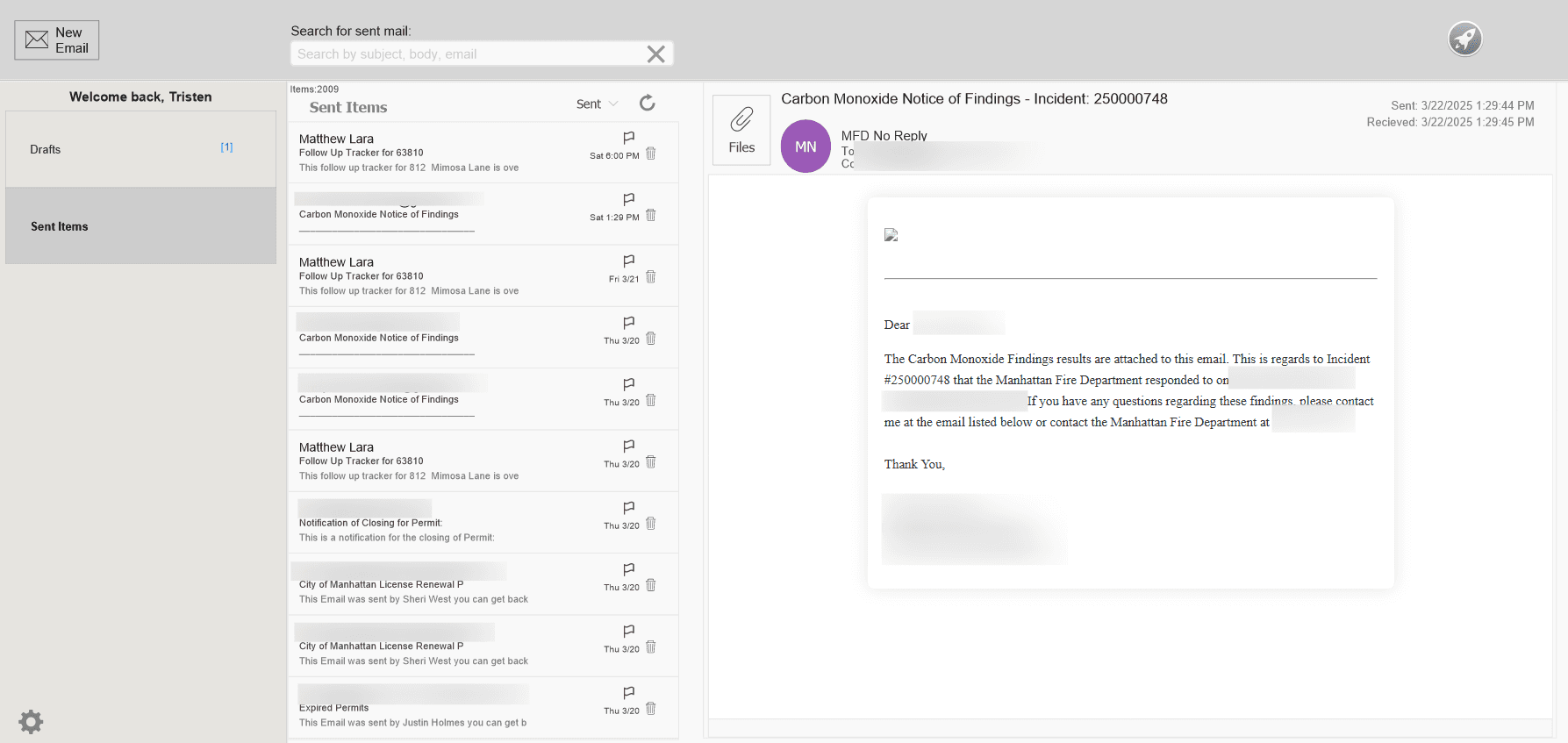Click the MFD No Reply sender name
The width and height of the screenshot is (1568, 743).
884,136
